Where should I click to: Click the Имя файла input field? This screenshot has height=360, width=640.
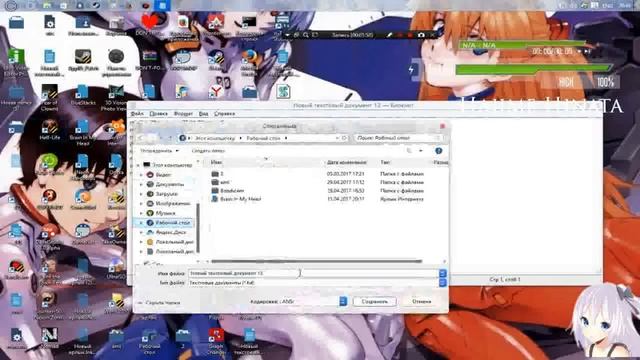tap(313, 273)
